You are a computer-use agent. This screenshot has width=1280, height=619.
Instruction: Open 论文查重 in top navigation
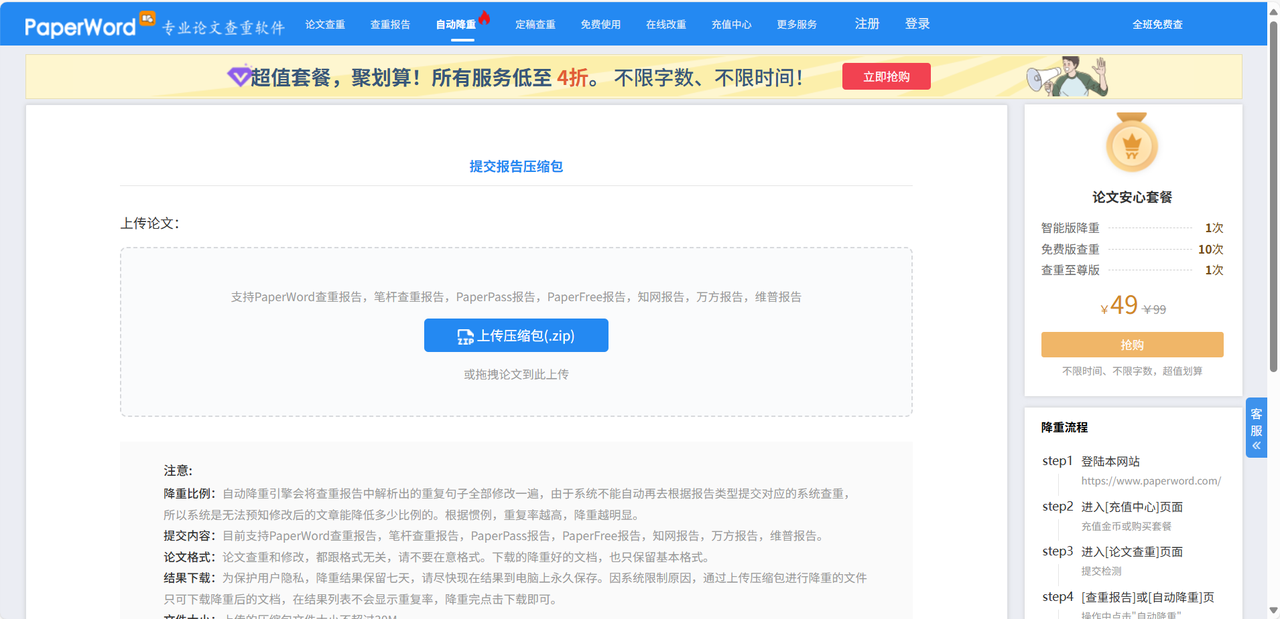click(325, 24)
